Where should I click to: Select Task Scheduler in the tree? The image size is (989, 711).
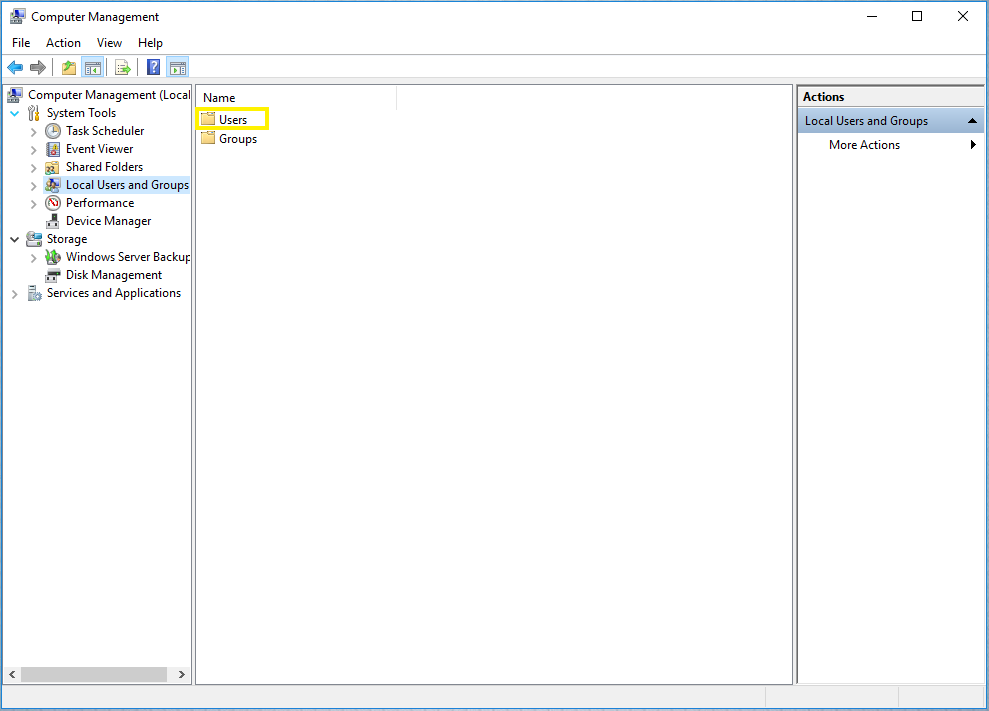click(104, 131)
